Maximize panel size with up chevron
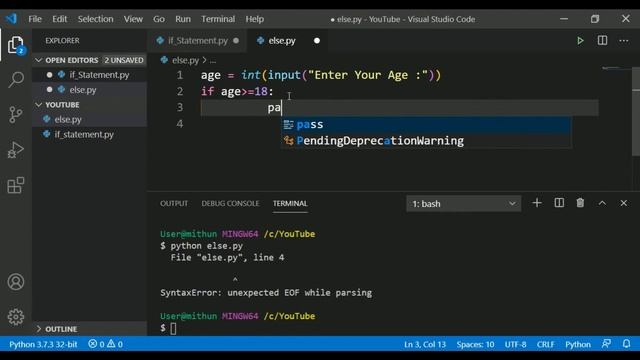Image resolution: width=640 pixels, height=360 pixels. coord(602,203)
